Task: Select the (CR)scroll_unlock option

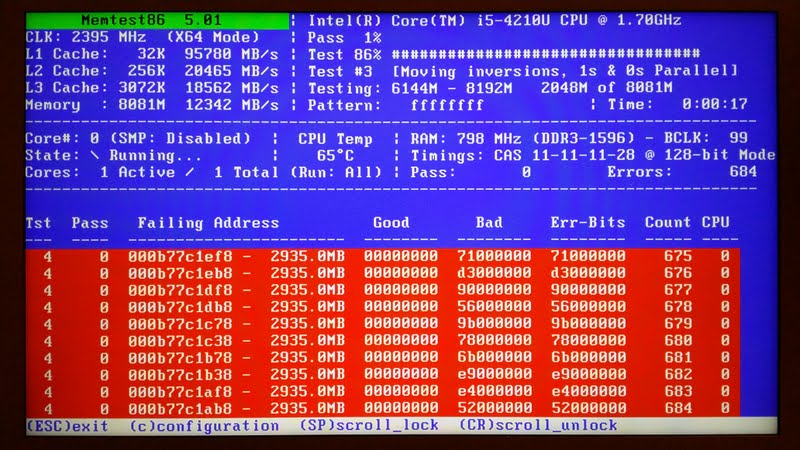Action: (538, 425)
